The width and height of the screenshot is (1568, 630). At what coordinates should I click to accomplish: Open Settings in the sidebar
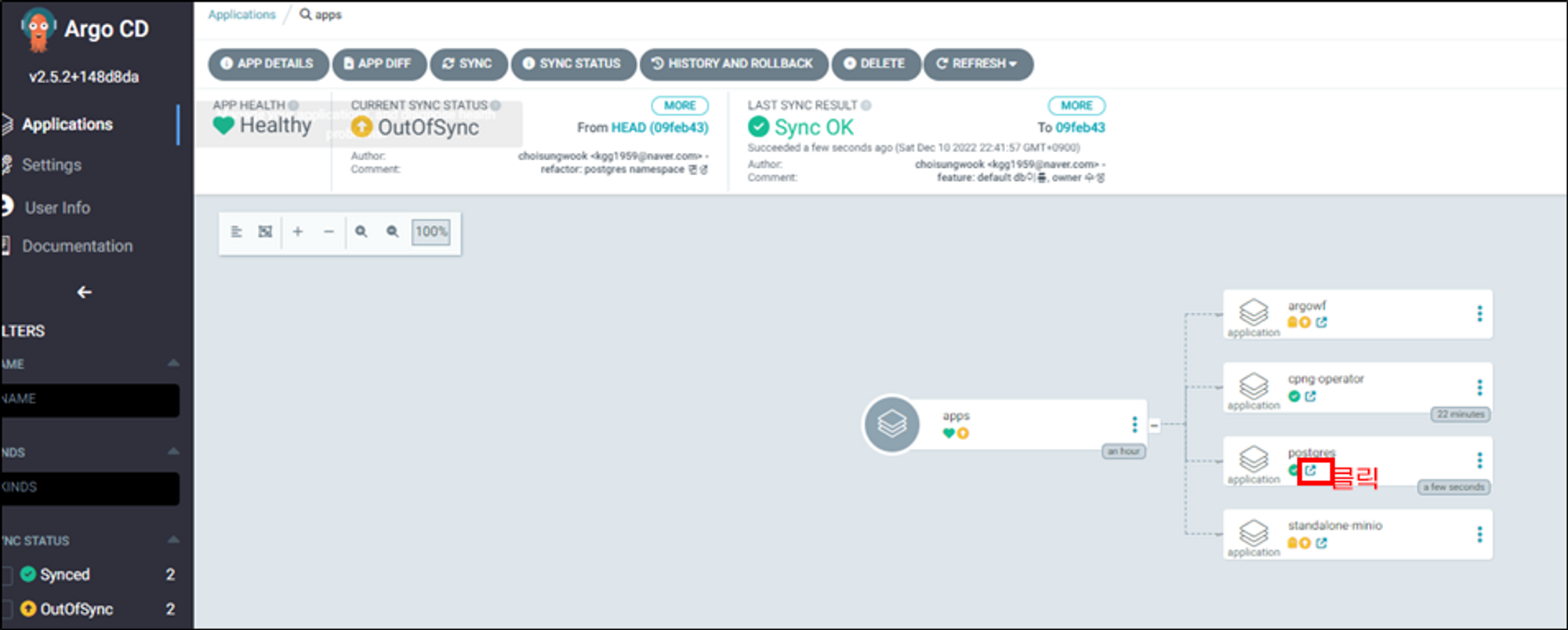click(51, 165)
